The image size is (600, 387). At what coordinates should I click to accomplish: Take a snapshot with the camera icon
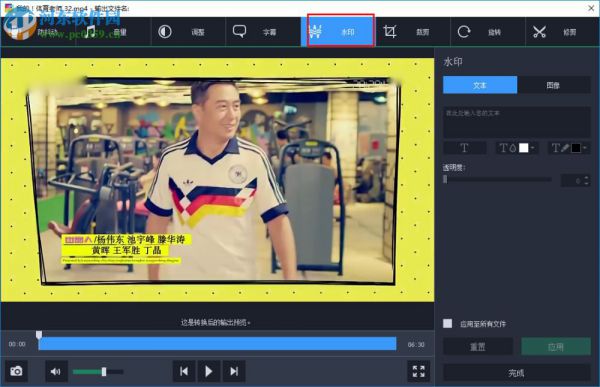16,371
